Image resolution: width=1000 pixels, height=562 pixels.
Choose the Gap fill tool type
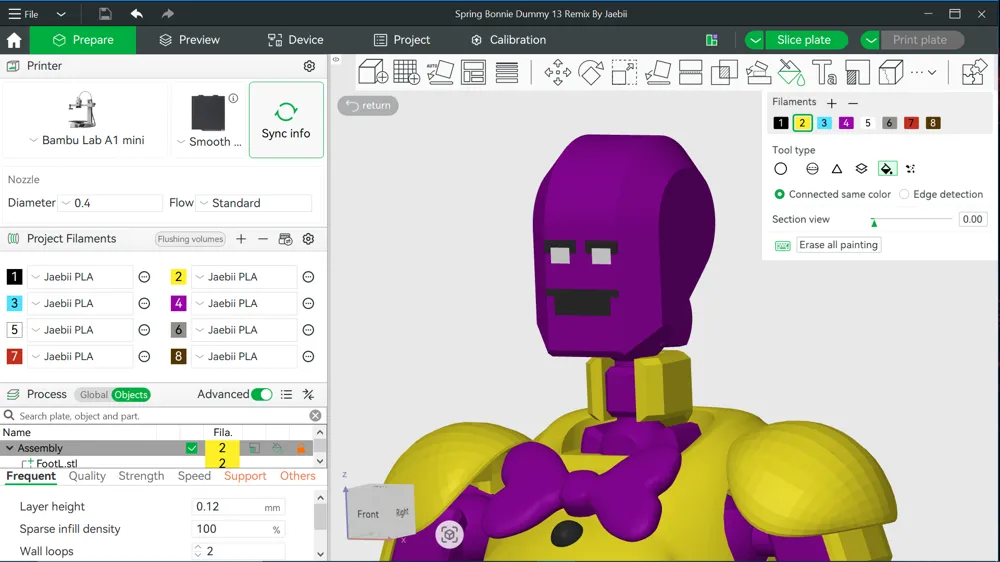tap(911, 169)
